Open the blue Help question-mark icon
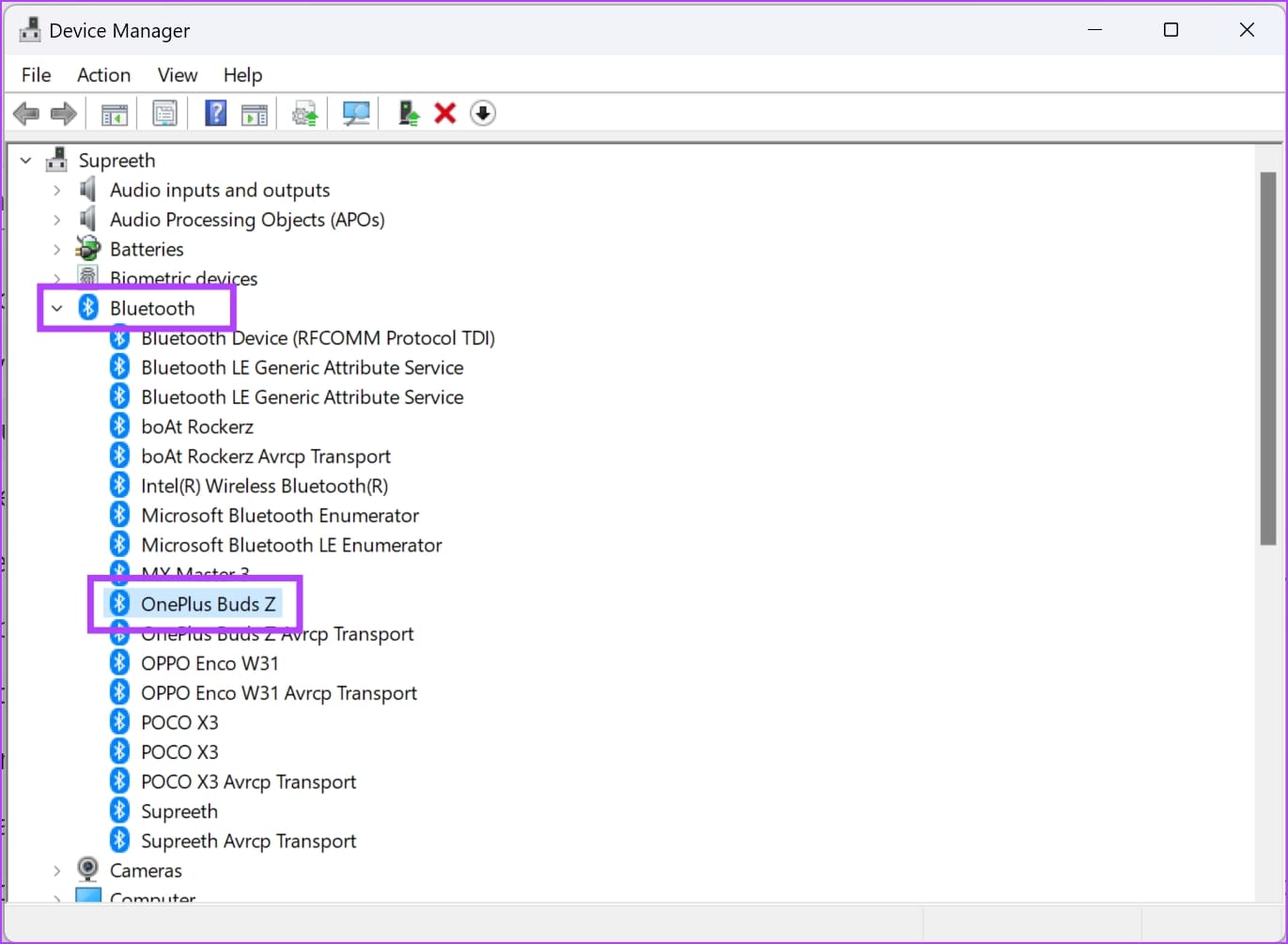This screenshot has height=944, width=1288. (x=215, y=115)
